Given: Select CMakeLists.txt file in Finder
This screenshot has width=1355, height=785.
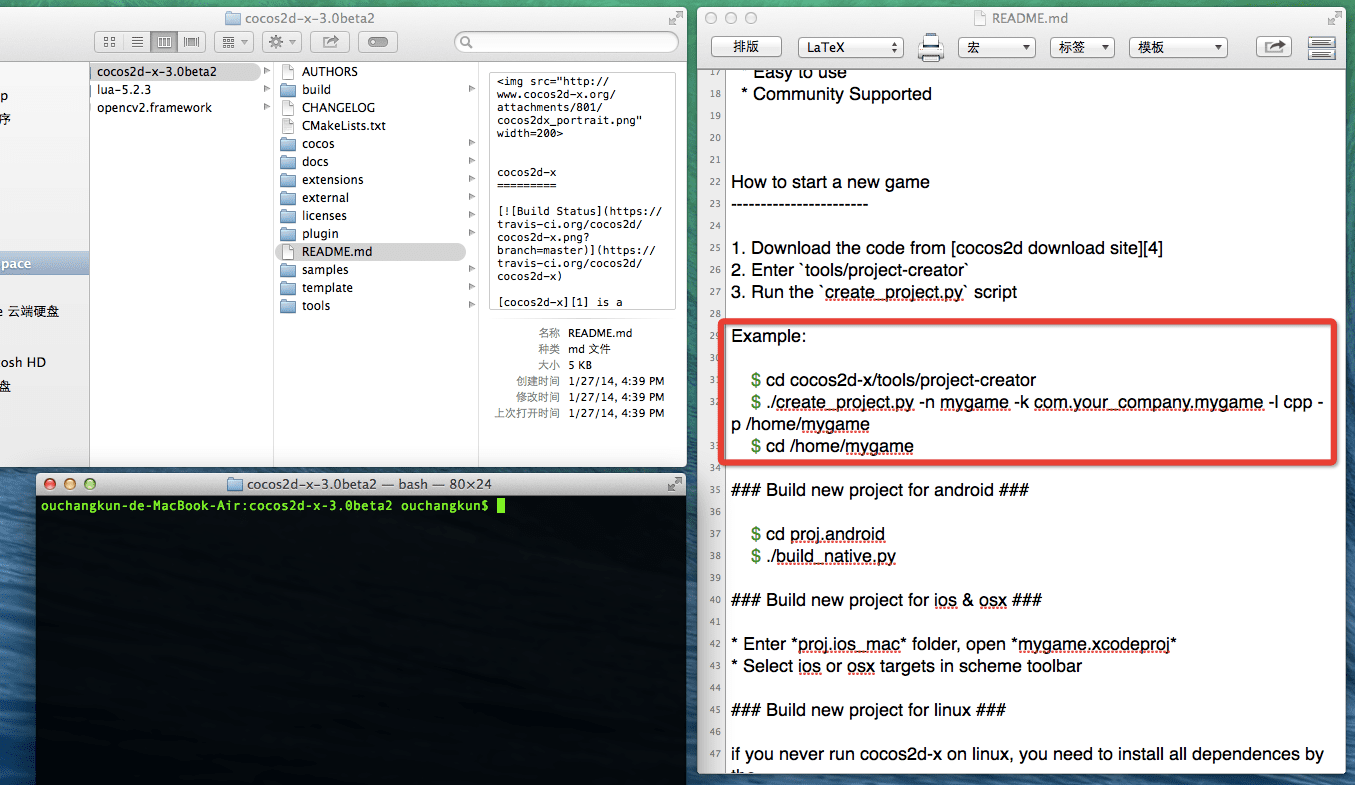Looking at the screenshot, I should 343,126.
